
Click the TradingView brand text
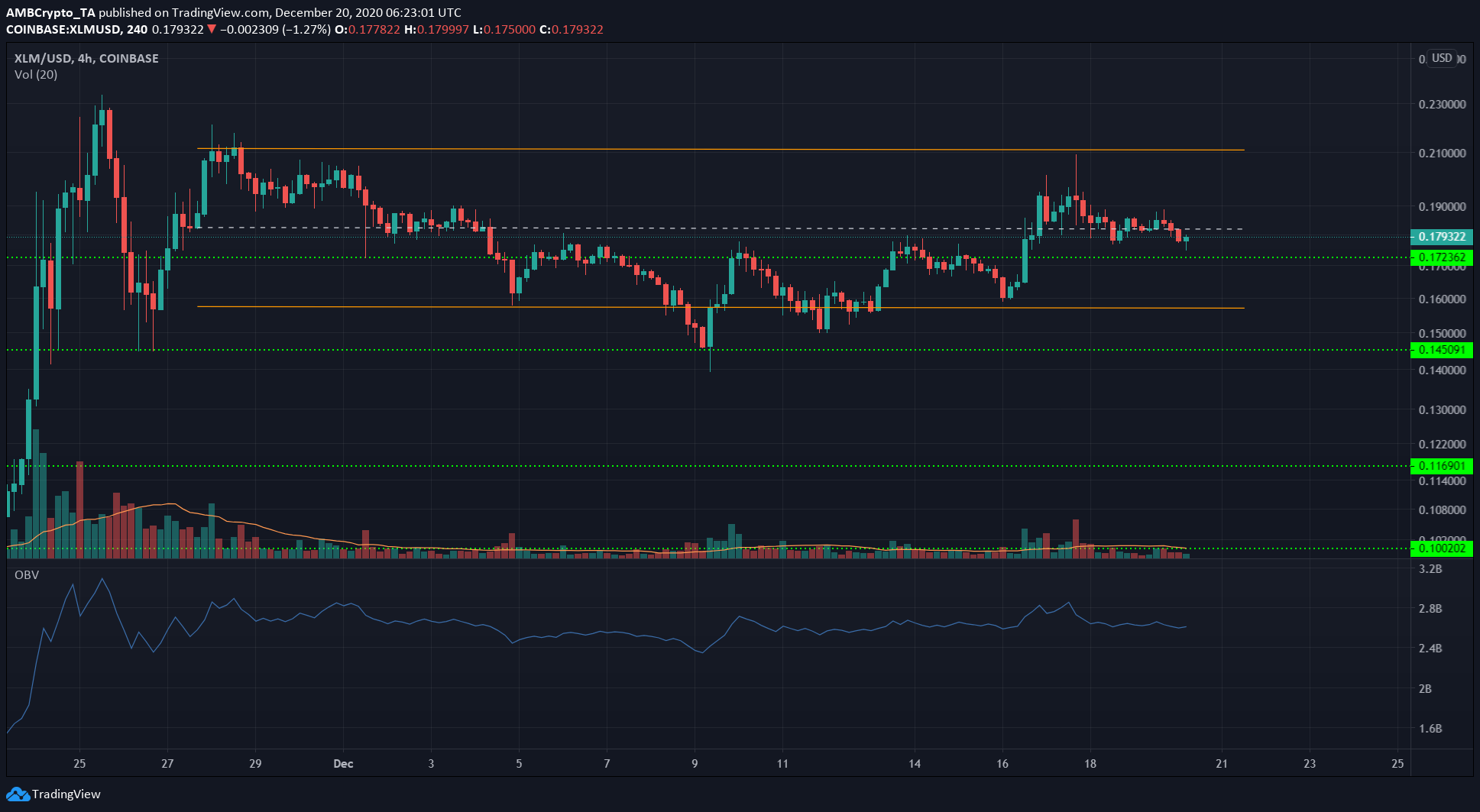pos(66,794)
